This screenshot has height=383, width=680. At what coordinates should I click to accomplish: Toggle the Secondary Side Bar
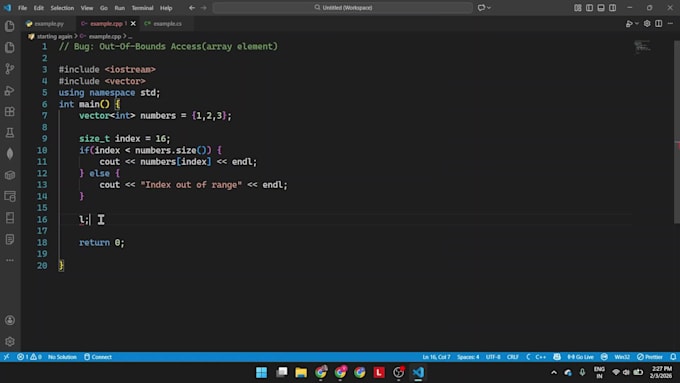click(612, 8)
